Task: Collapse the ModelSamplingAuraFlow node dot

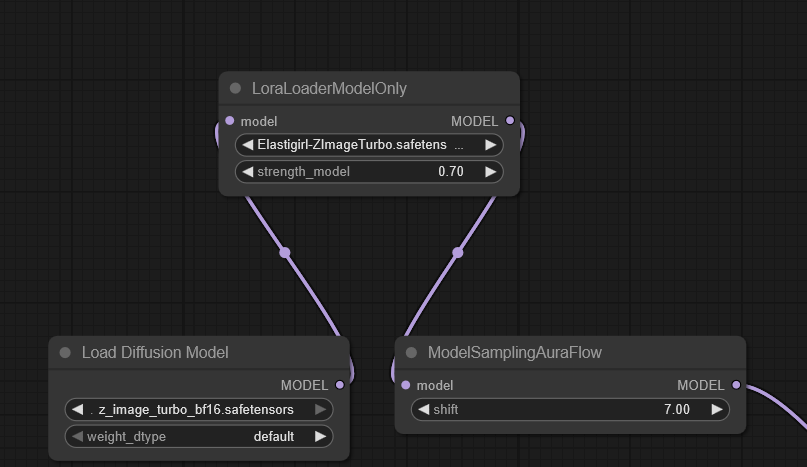Action: (411, 352)
